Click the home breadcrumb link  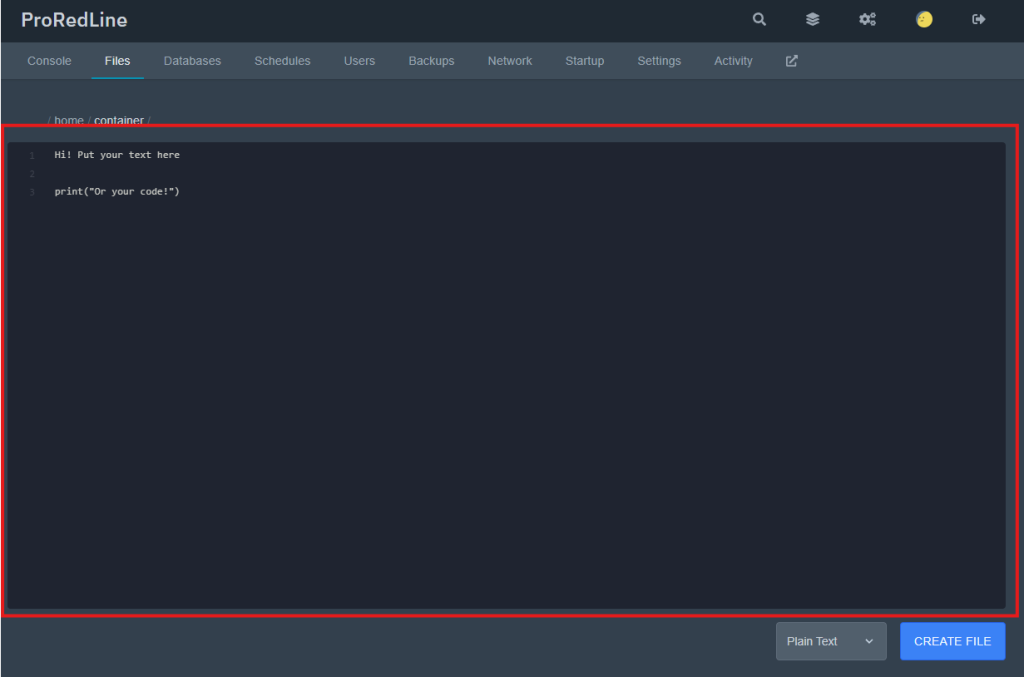pos(69,120)
